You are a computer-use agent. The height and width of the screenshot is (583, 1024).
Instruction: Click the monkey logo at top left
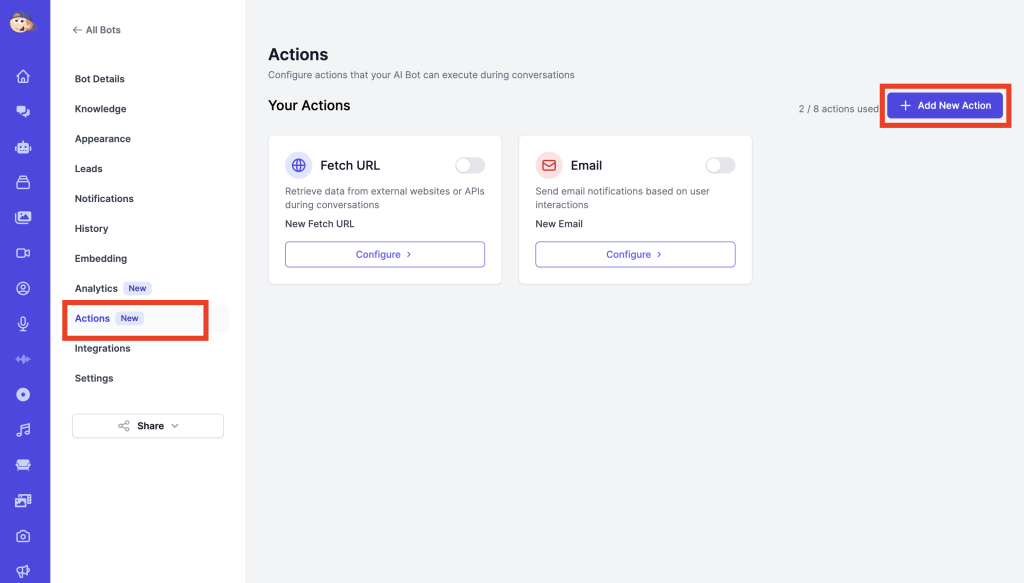point(23,22)
